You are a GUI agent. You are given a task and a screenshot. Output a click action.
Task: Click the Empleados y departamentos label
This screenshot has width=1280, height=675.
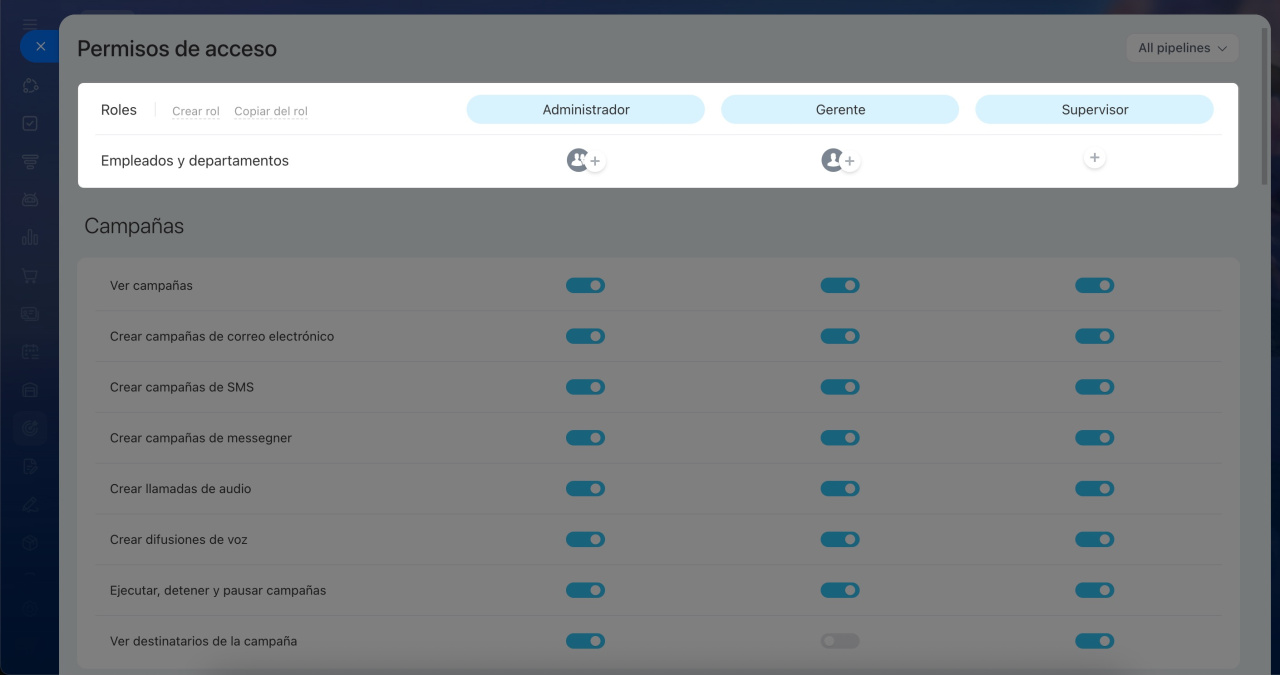[x=195, y=161]
